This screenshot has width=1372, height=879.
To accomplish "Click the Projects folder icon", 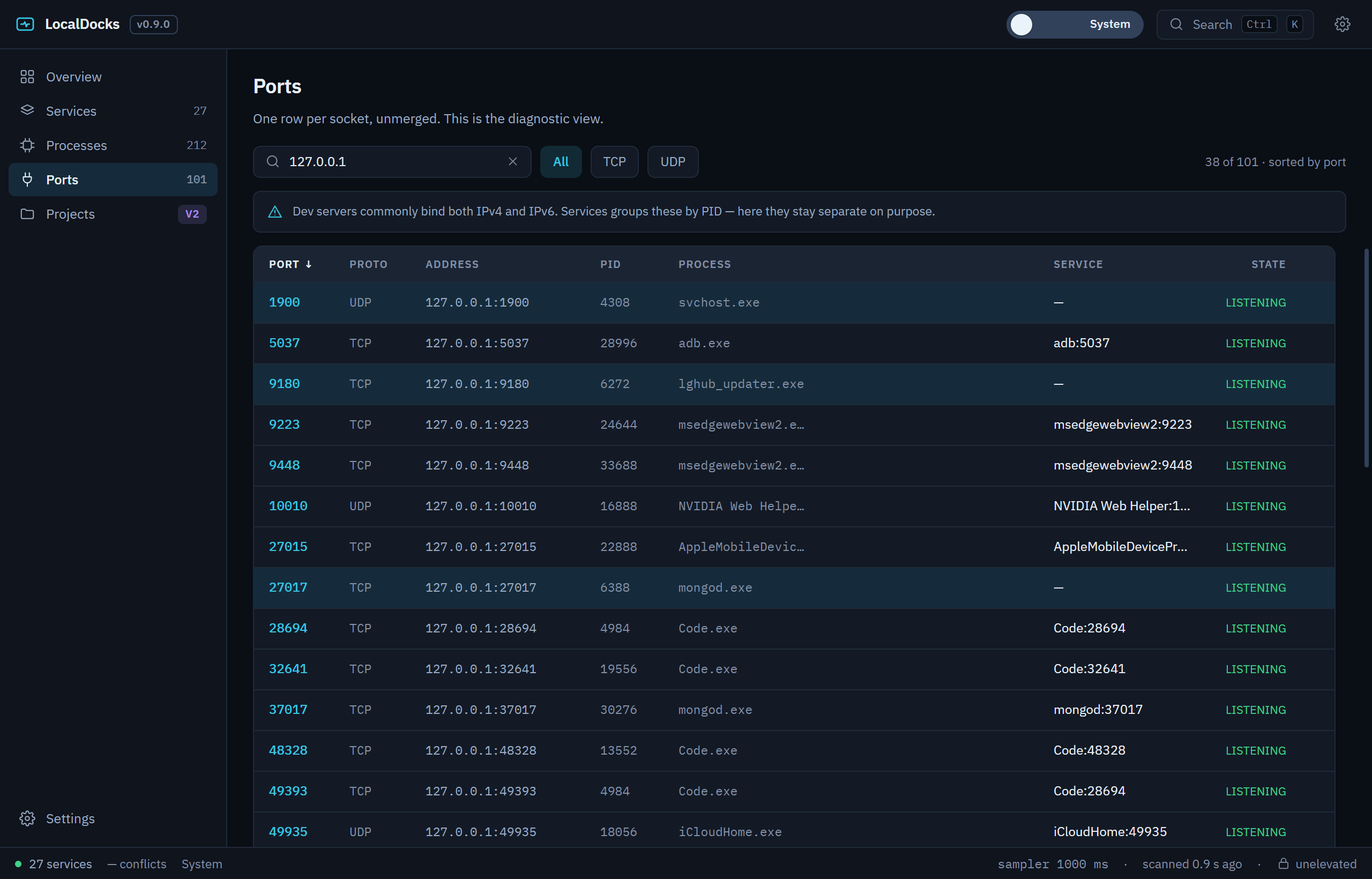I will click(27, 213).
